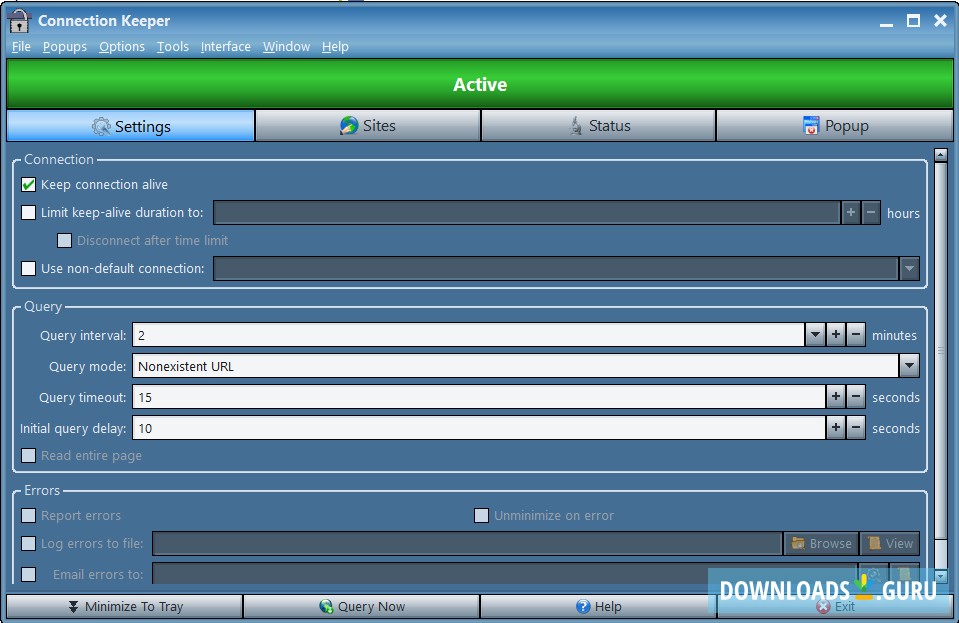
Task: Click the green Active status bar
Action: pyautogui.click(x=480, y=84)
